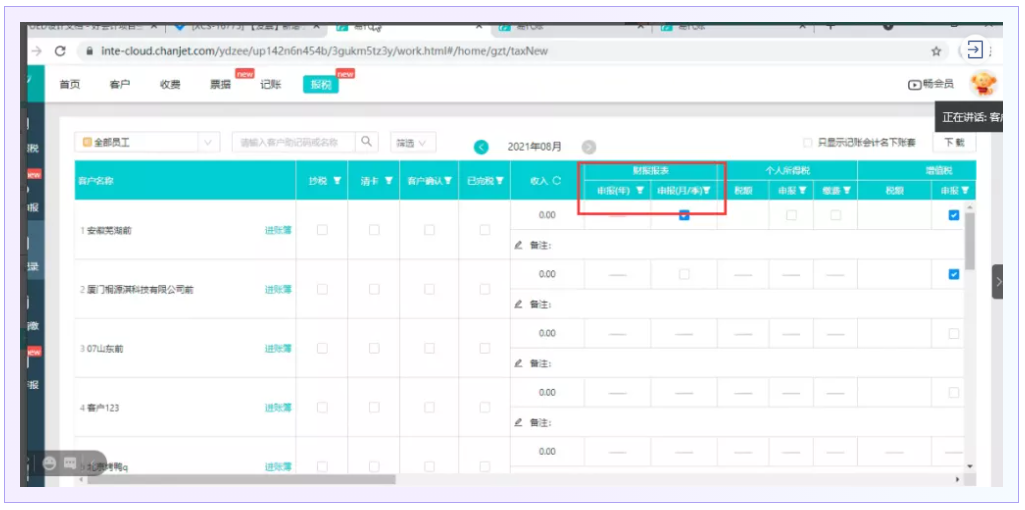Click the filter funnel icon on 抄税
This screenshot has width=1025, height=510.
337,181
